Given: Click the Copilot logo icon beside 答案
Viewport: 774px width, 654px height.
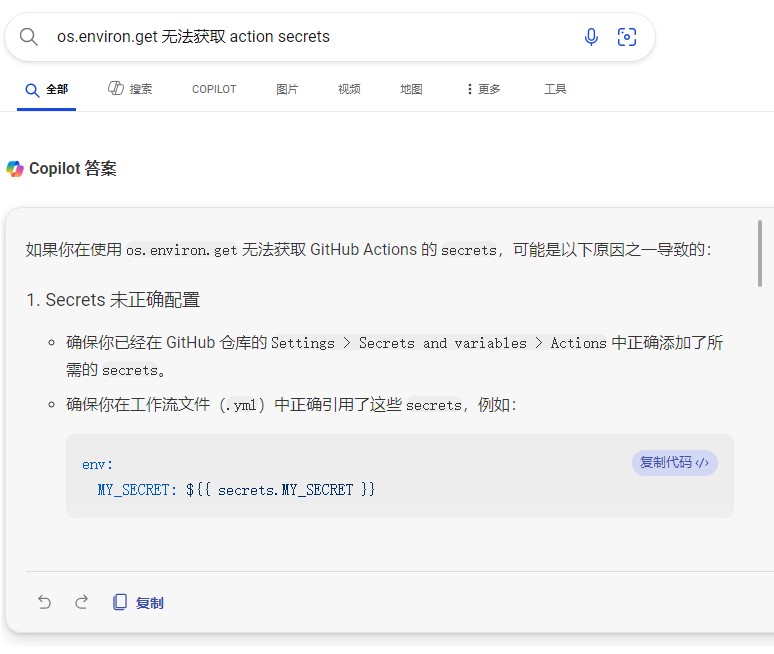Looking at the screenshot, I should (x=15, y=169).
